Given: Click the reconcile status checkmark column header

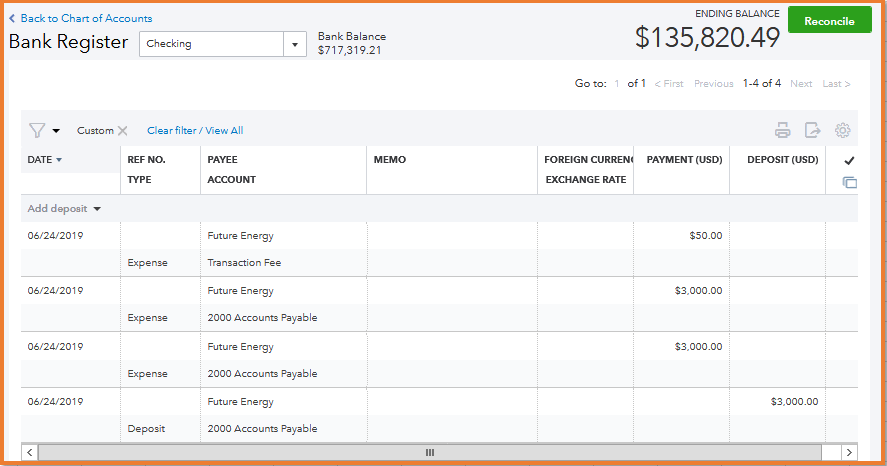Looking at the screenshot, I should click(849, 160).
